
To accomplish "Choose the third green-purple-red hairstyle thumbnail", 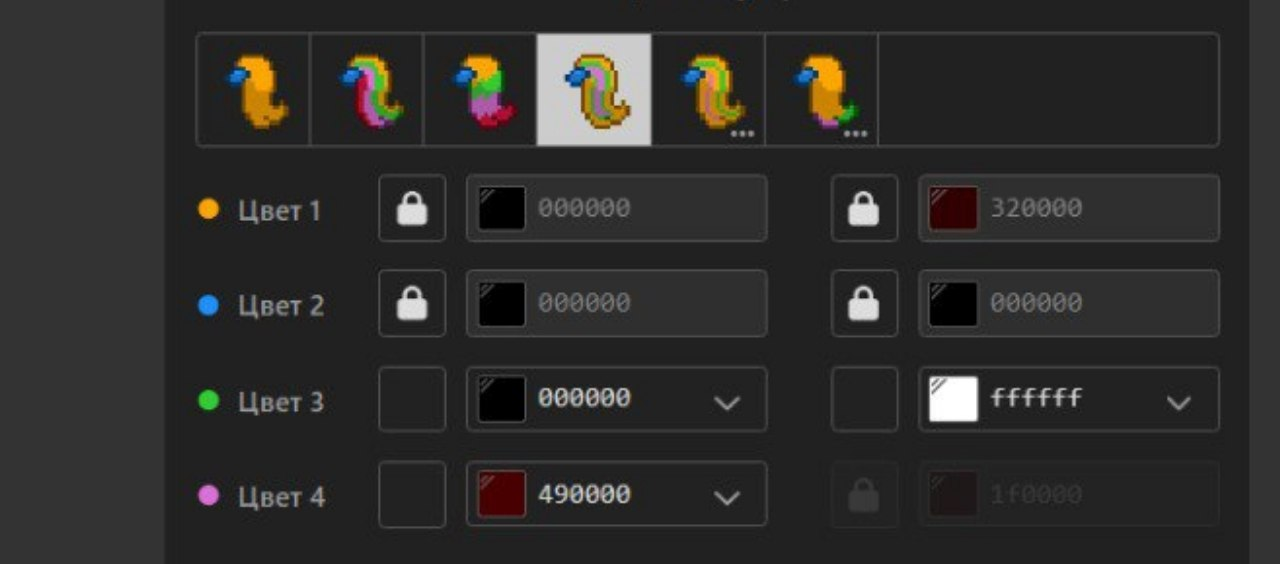I will [x=480, y=90].
